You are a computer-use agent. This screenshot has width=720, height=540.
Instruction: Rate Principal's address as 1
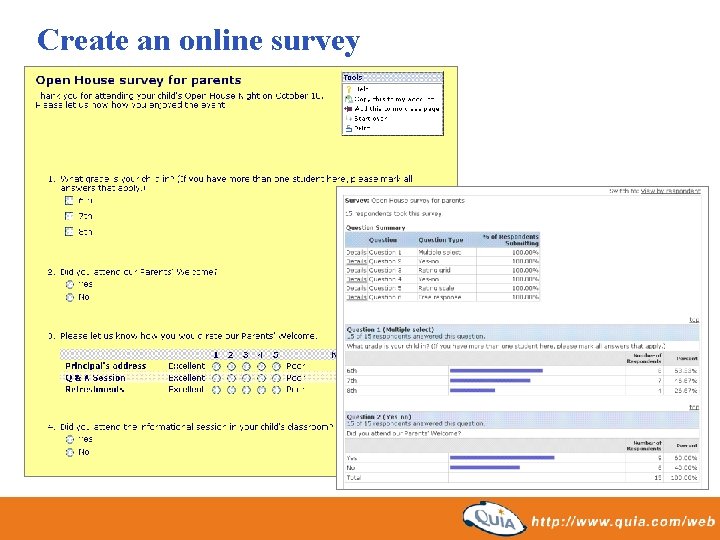coord(216,366)
